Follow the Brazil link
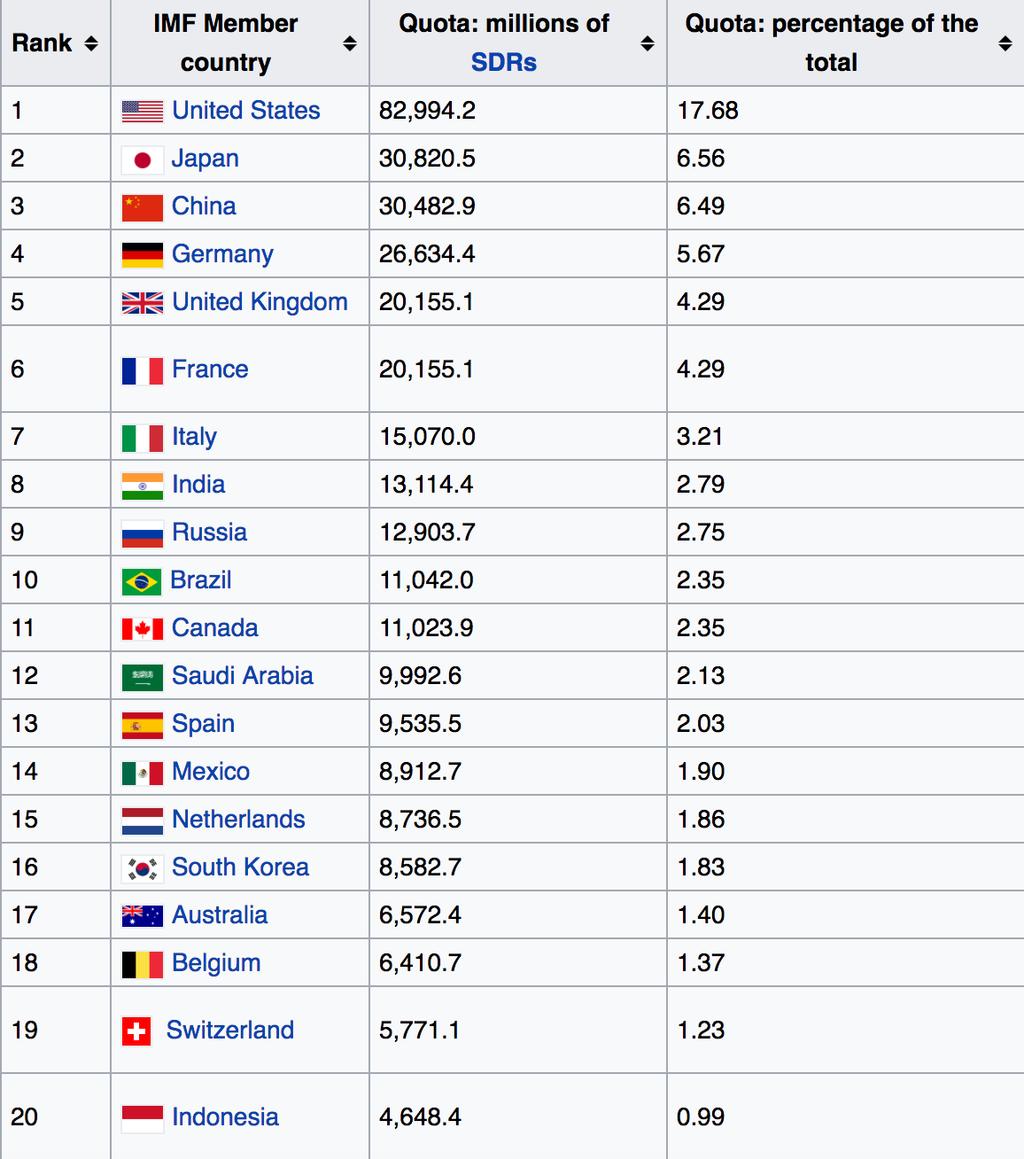The height and width of the screenshot is (1159, 1024). tap(200, 580)
